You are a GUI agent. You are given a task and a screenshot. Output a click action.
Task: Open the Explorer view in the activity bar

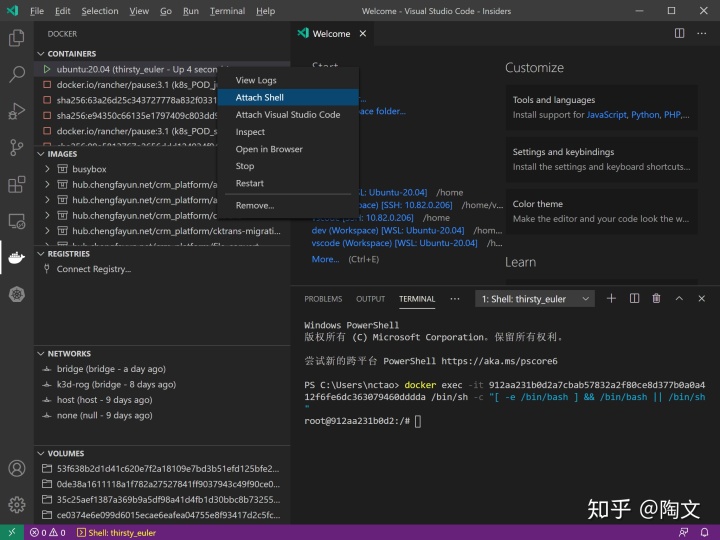click(17, 38)
